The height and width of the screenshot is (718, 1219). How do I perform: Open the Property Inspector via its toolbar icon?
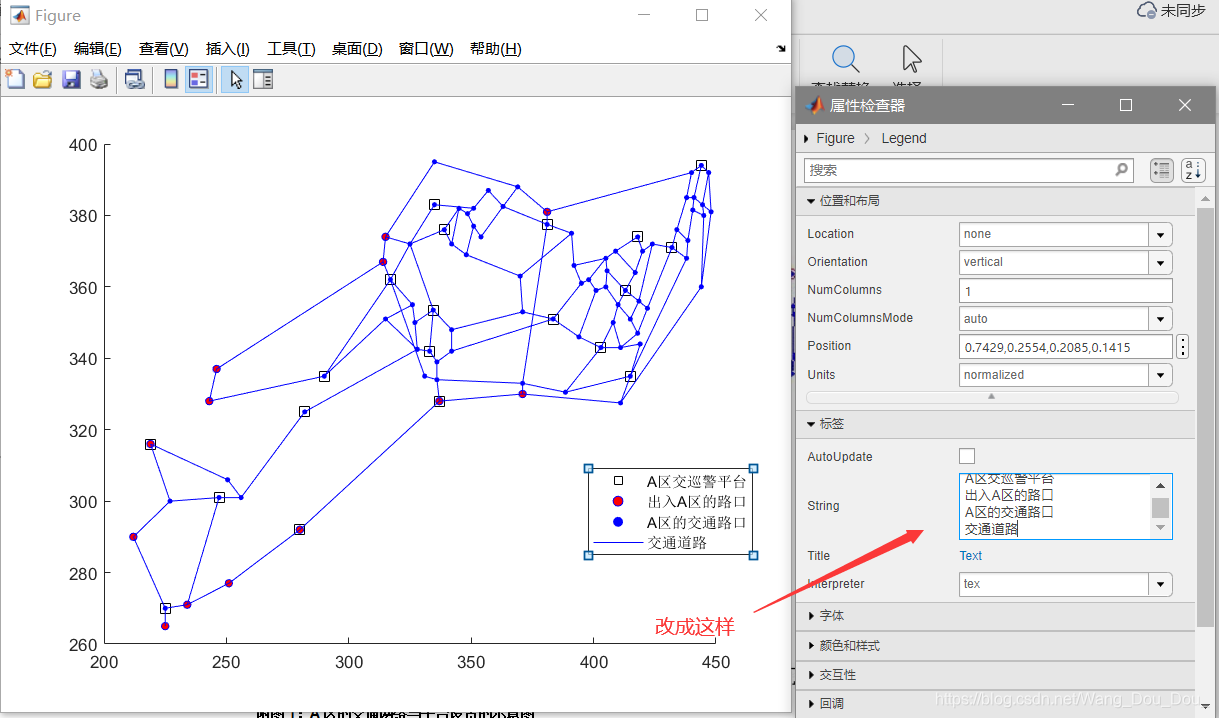click(x=262, y=79)
